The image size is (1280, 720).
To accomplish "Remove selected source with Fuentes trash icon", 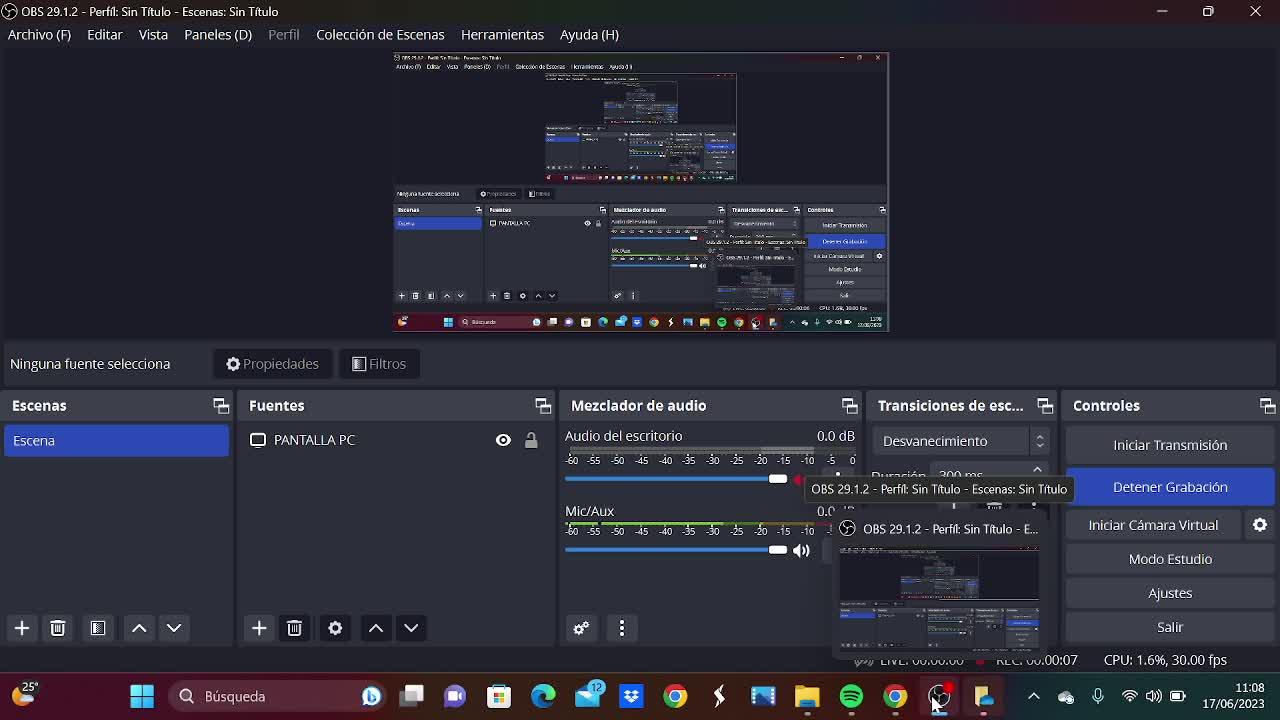I will pos(294,628).
